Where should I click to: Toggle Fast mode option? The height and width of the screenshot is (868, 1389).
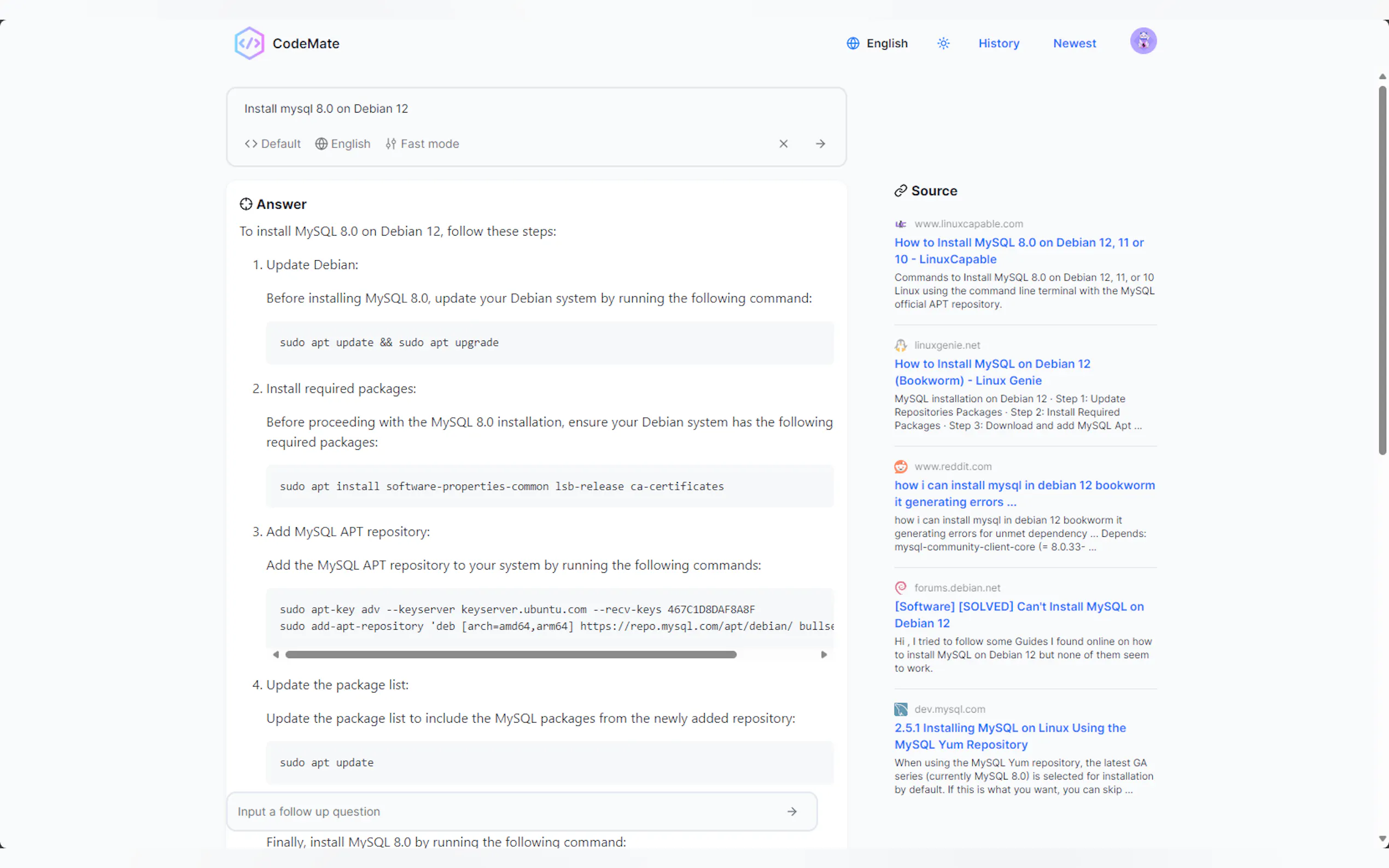pyautogui.click(x=422, y=144)
